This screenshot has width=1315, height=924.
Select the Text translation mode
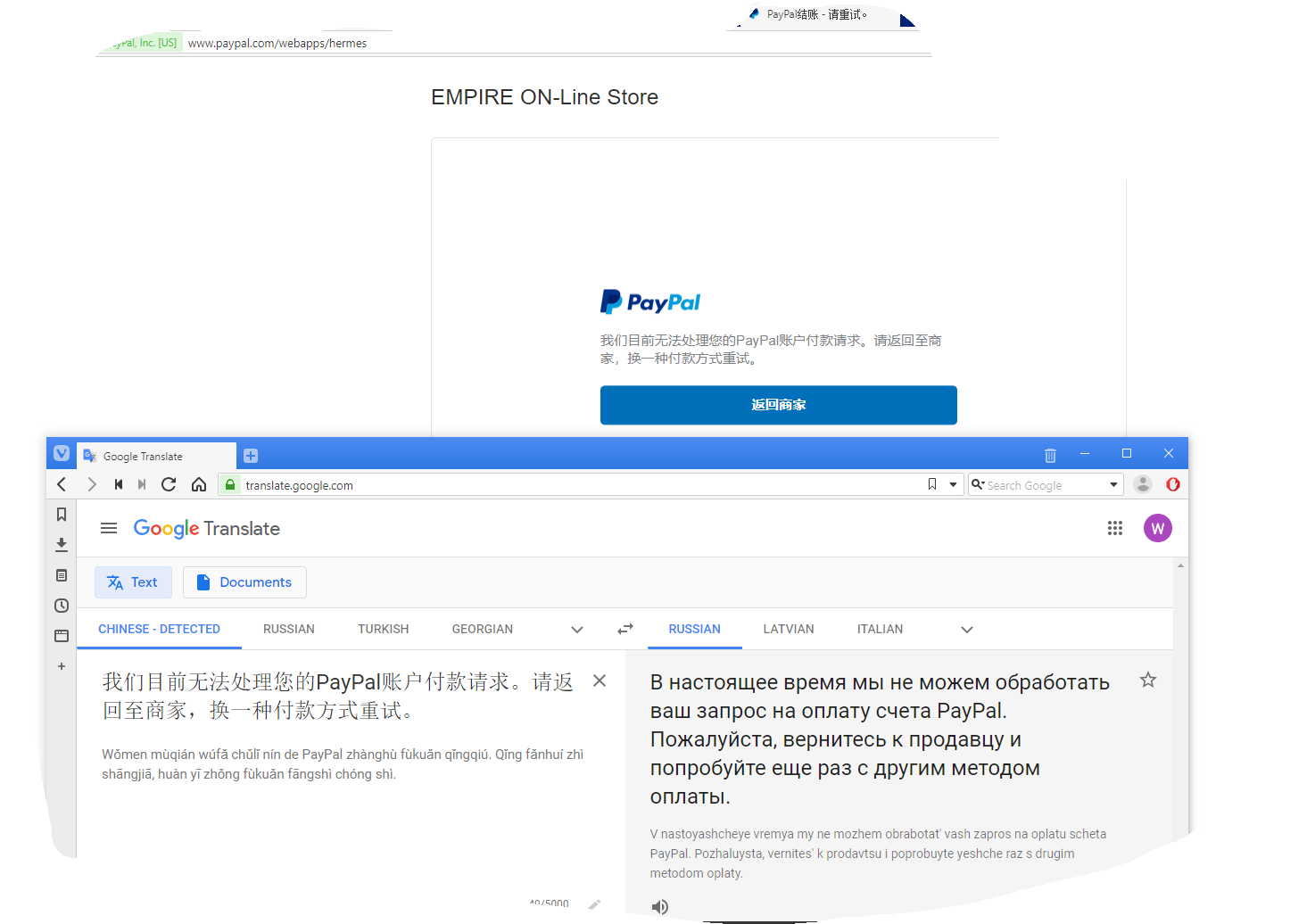pyautogui.click(x=133, y=582)
